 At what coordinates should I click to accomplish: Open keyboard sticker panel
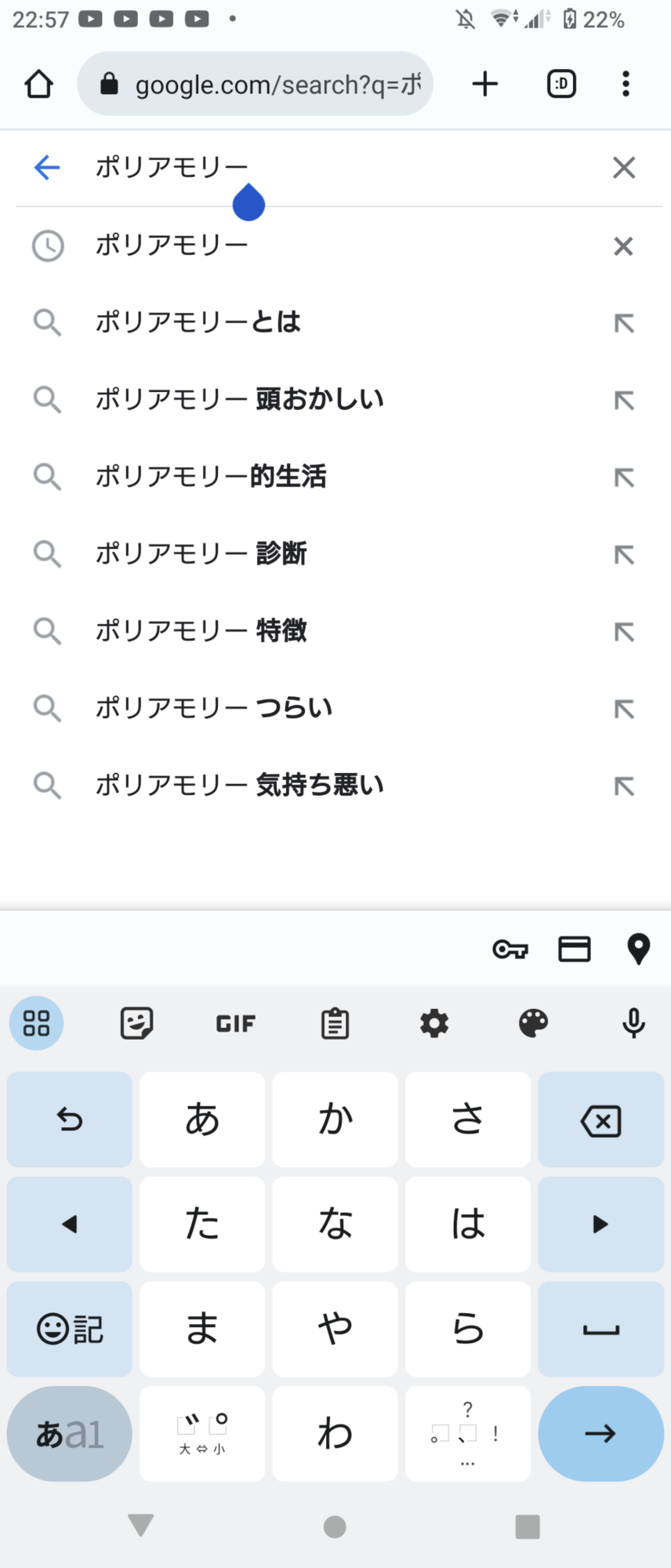pyautogui.click(x=136, y=1023)
